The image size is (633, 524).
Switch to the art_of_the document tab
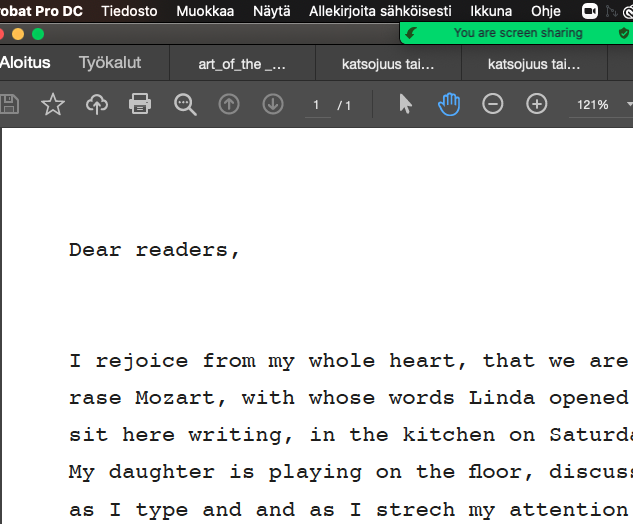tap(242, 64)
